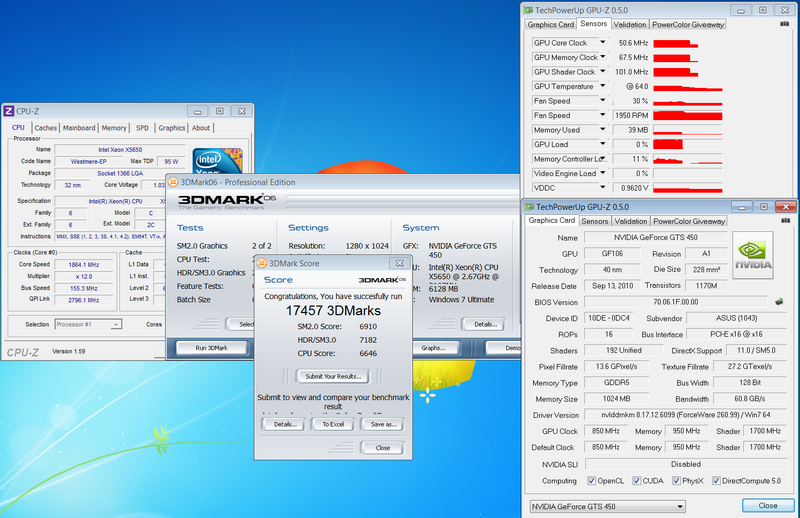This screenshot has width=800, height=518.
Task: Click the camera screenshot icon in GPU-Z Sensors window
Action: pyautogui.click(x=785, y=23)
